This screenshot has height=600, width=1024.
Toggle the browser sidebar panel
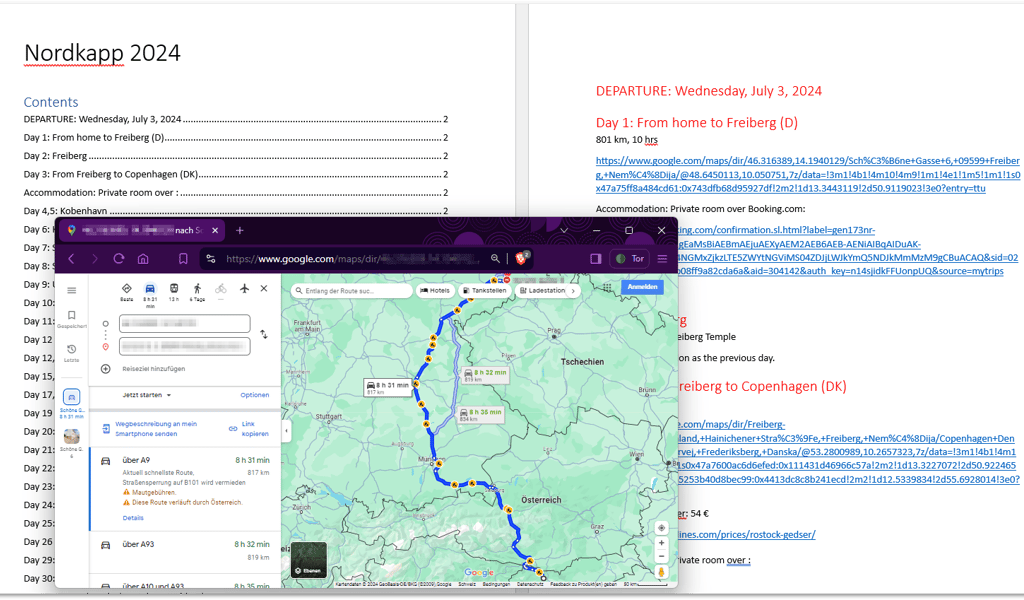pos(596,259)
